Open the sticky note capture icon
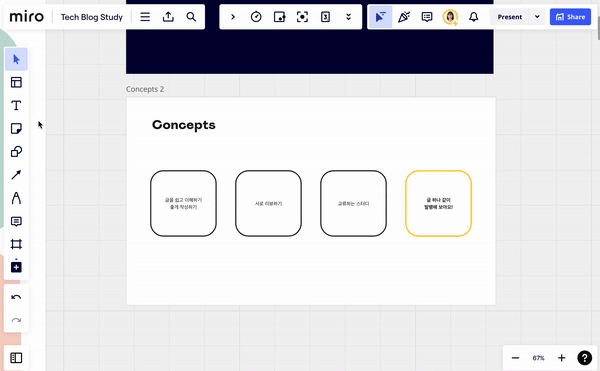The image size is (600, 371). pyautogui.click(x=279, y=17)
